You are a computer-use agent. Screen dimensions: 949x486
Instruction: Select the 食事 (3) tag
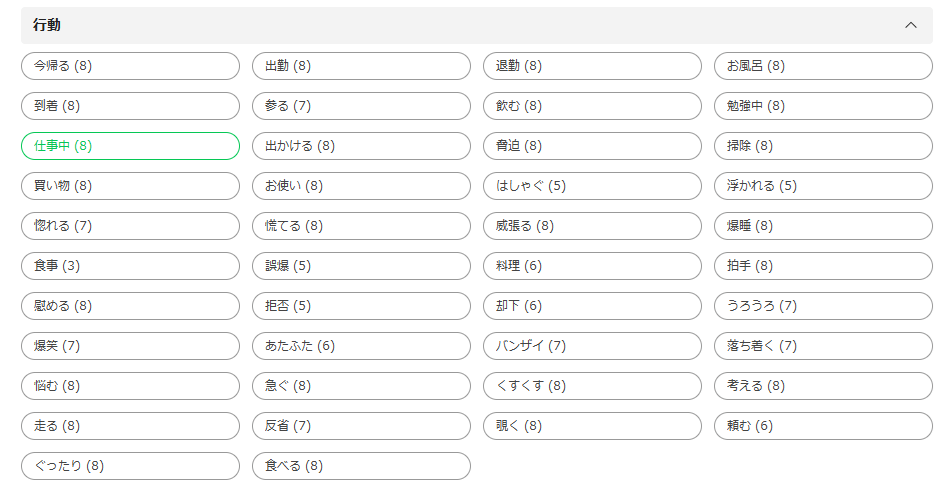pos(130,266)
